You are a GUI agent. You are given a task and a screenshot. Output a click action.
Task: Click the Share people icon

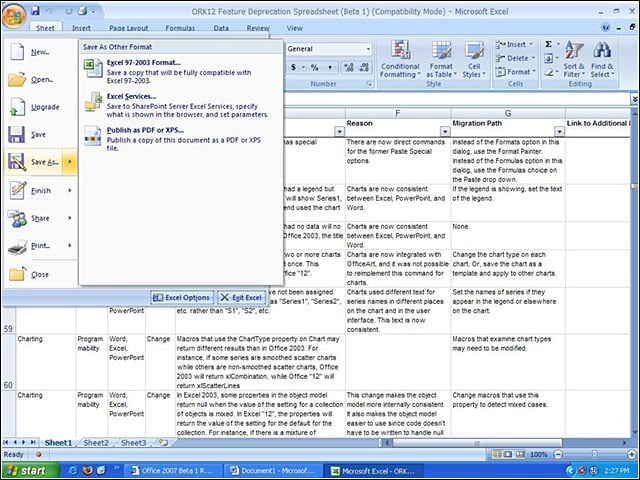17,218
